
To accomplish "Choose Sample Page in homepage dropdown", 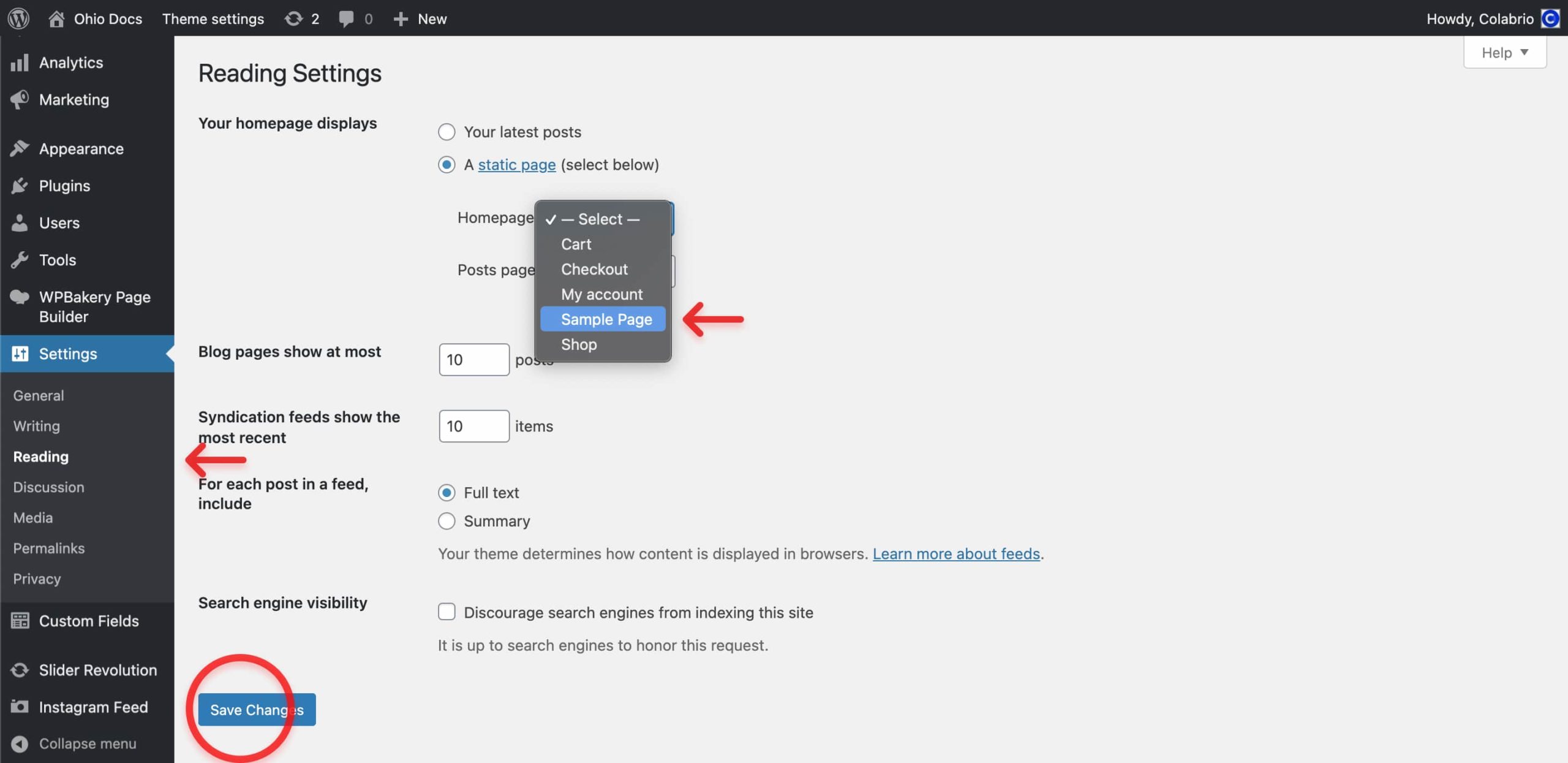I will (x=606, y=319).
